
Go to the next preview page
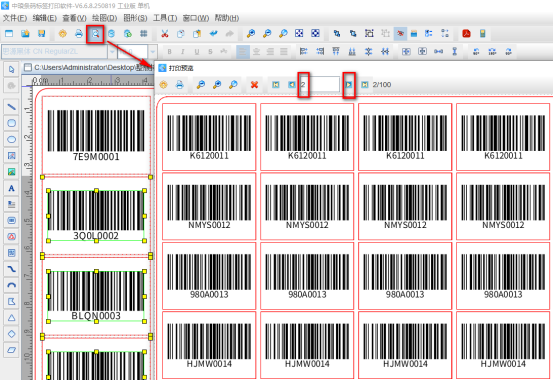[x=349, y=84]
